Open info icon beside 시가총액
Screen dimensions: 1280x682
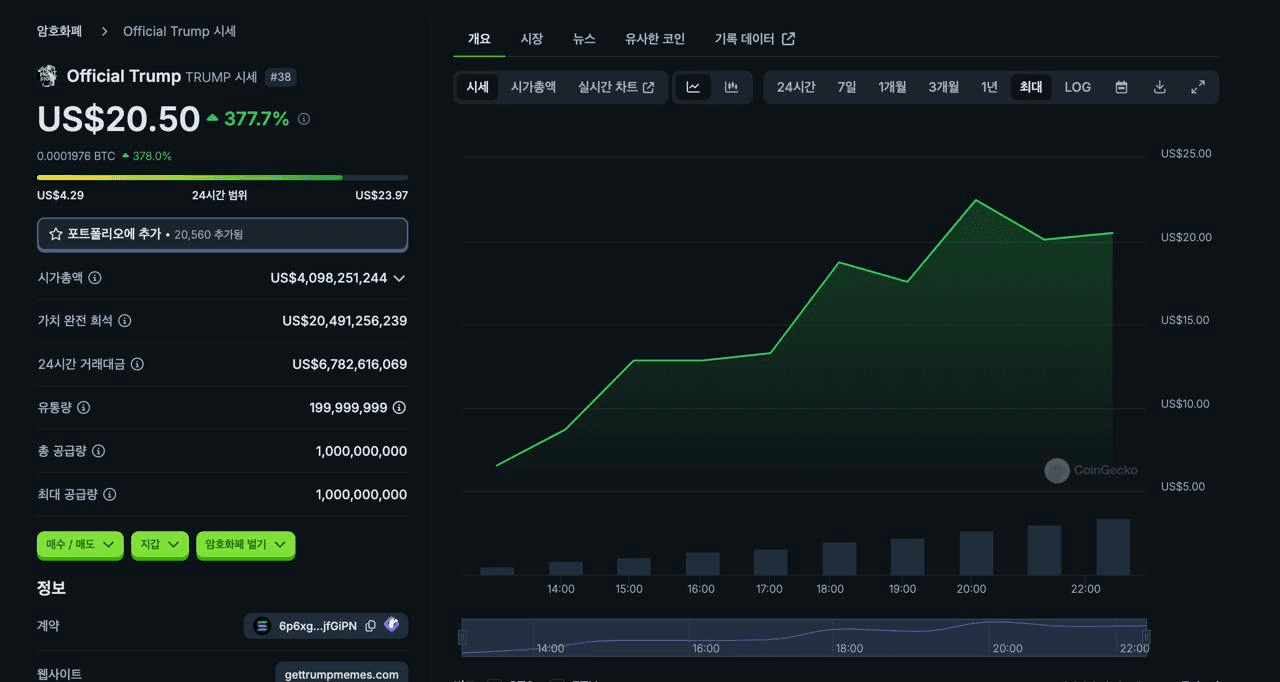95,278
